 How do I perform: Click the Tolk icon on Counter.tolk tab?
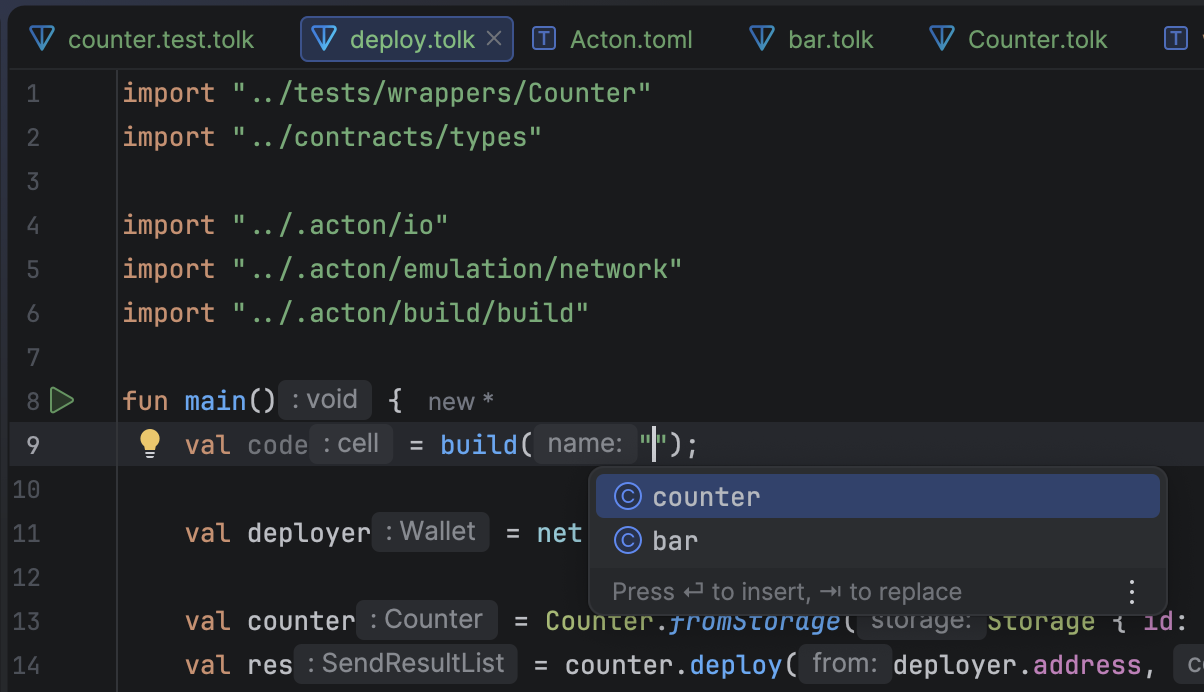[x=942, y=39]
